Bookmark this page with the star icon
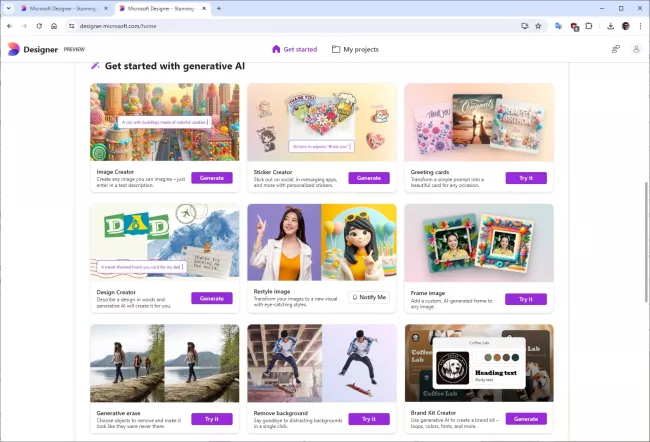This screenshot has height=442, width=650. click(538, 25)
